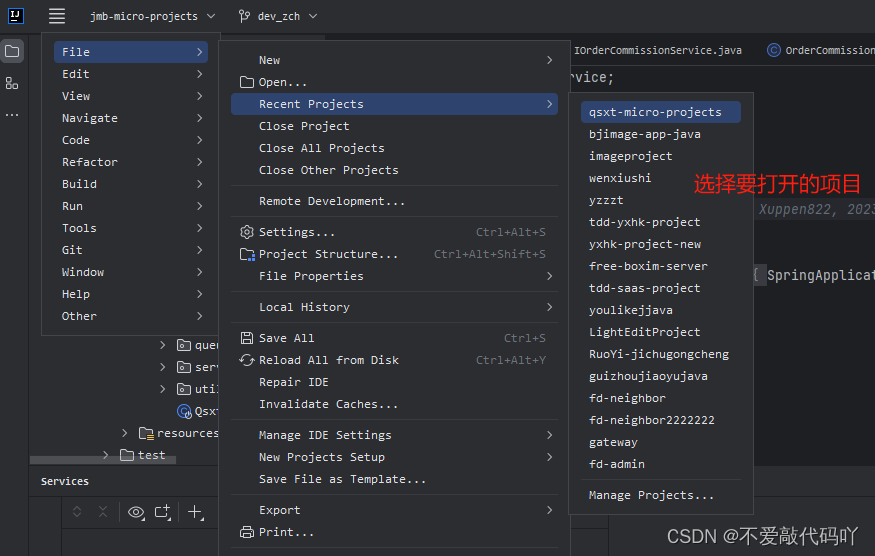Choose Repair IDE
Image resolution: width=875 pixels, height=556 pixels.
(395, 382)
